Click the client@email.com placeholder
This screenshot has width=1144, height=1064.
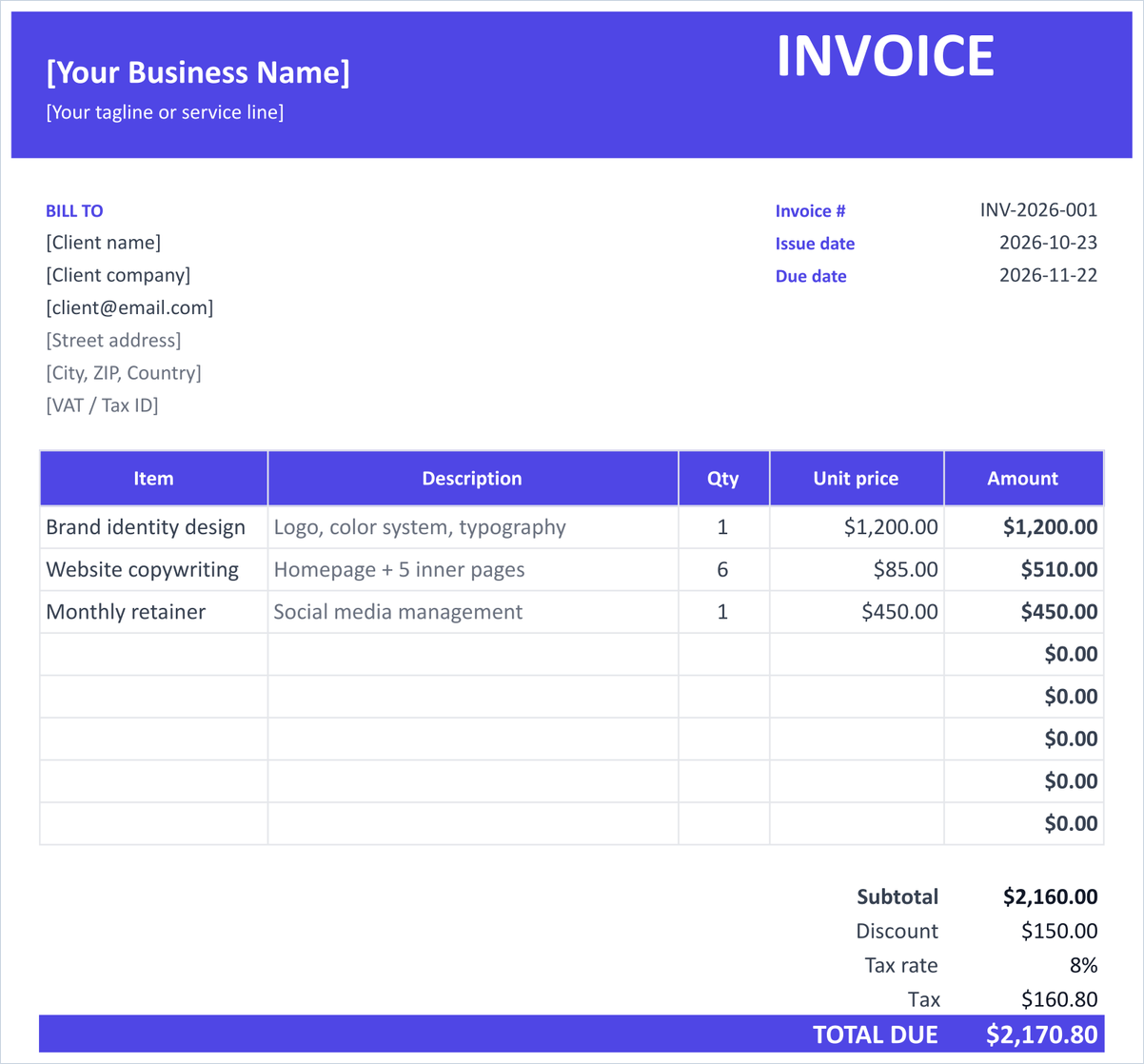[x=129, y=307]
